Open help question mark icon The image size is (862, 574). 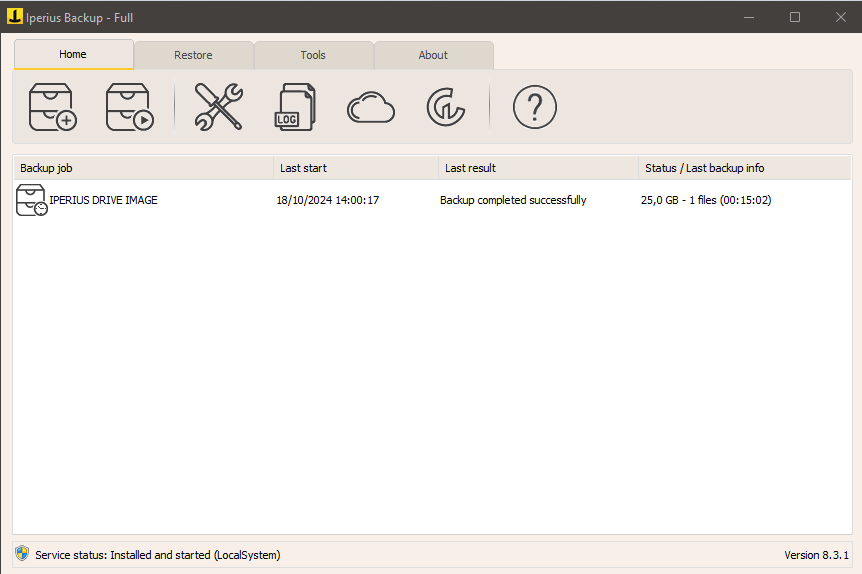coord(534,107)
